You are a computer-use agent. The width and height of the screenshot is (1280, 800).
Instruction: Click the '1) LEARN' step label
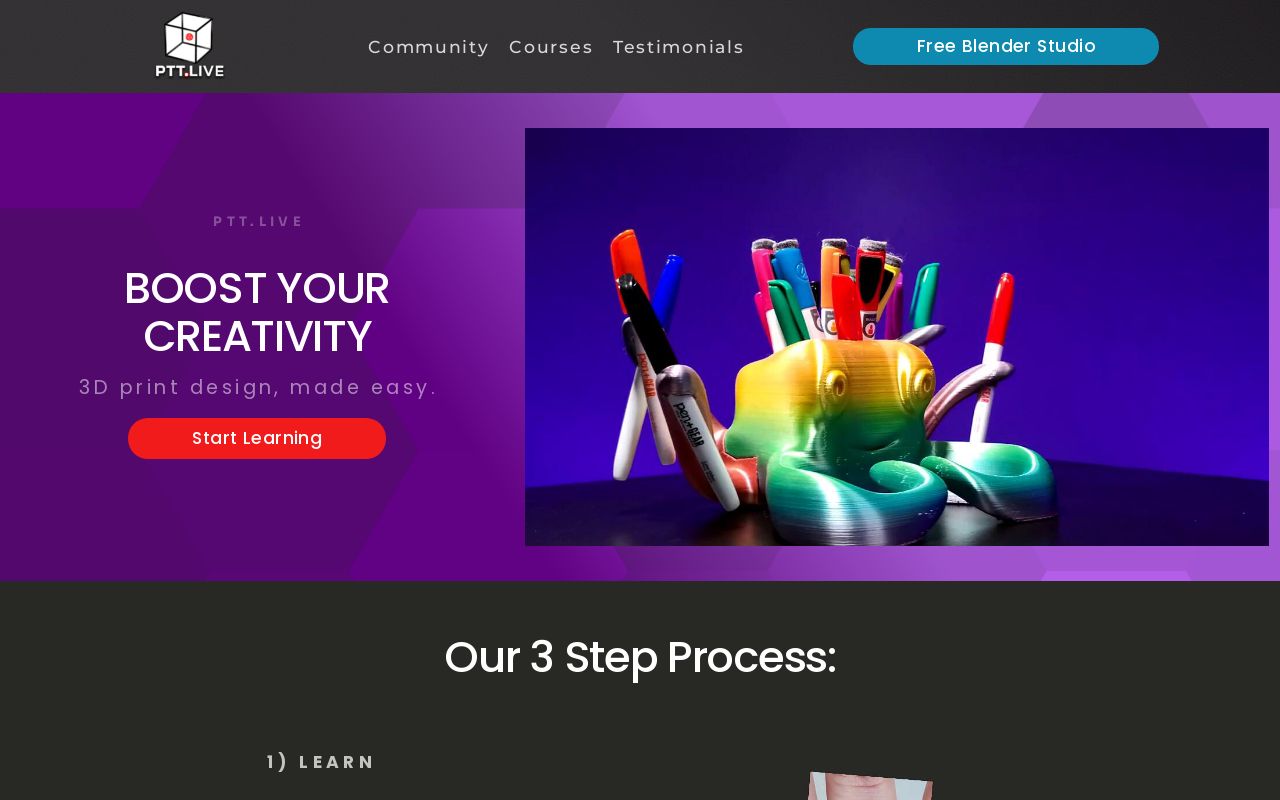(x=321, y=762)
